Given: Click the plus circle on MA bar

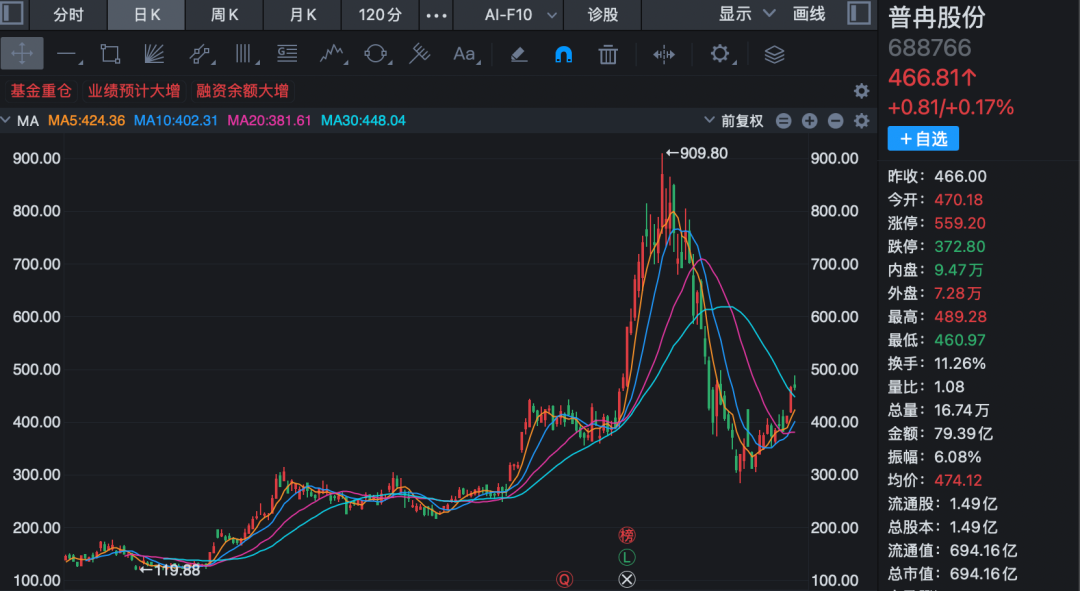Looking at the screenshot, I should (809, 121).
